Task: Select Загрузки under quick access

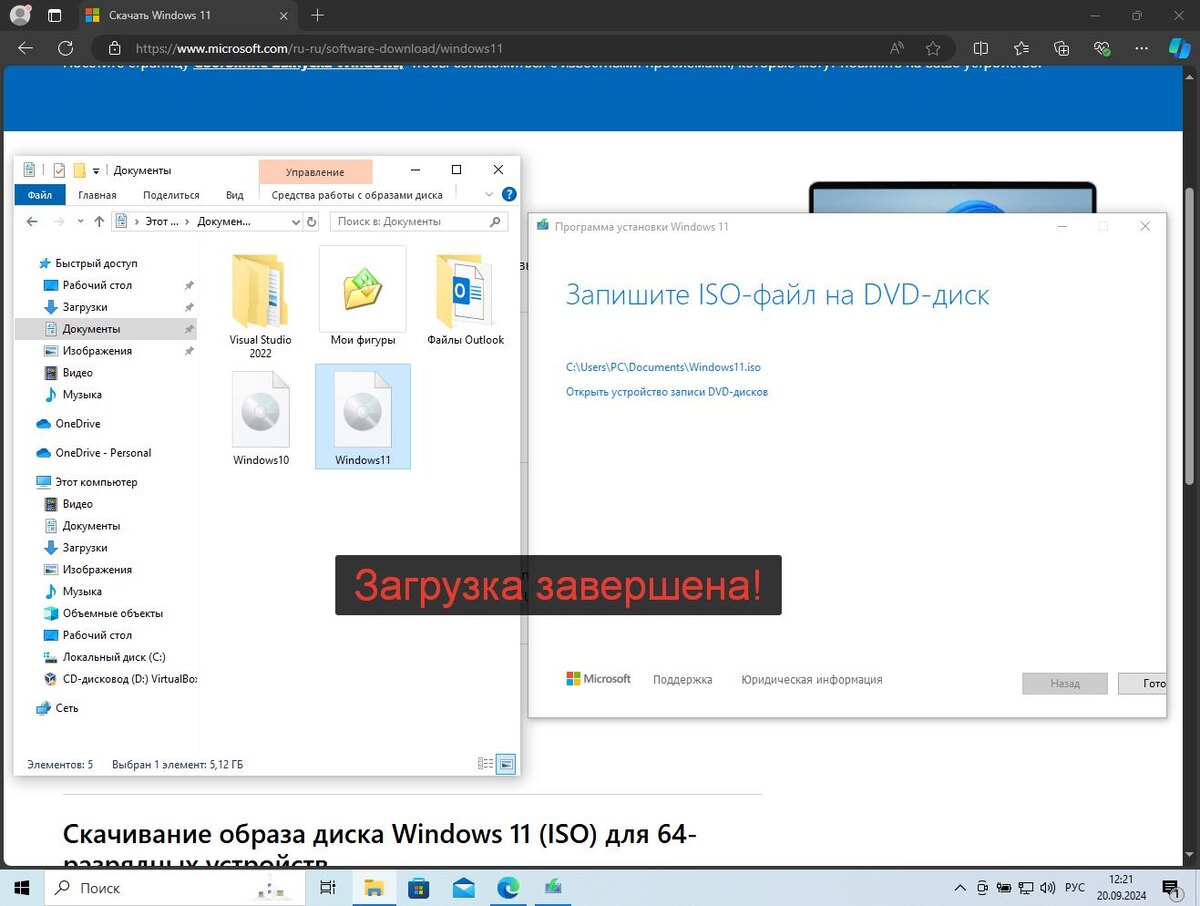Action: click(x=85, y=307)
